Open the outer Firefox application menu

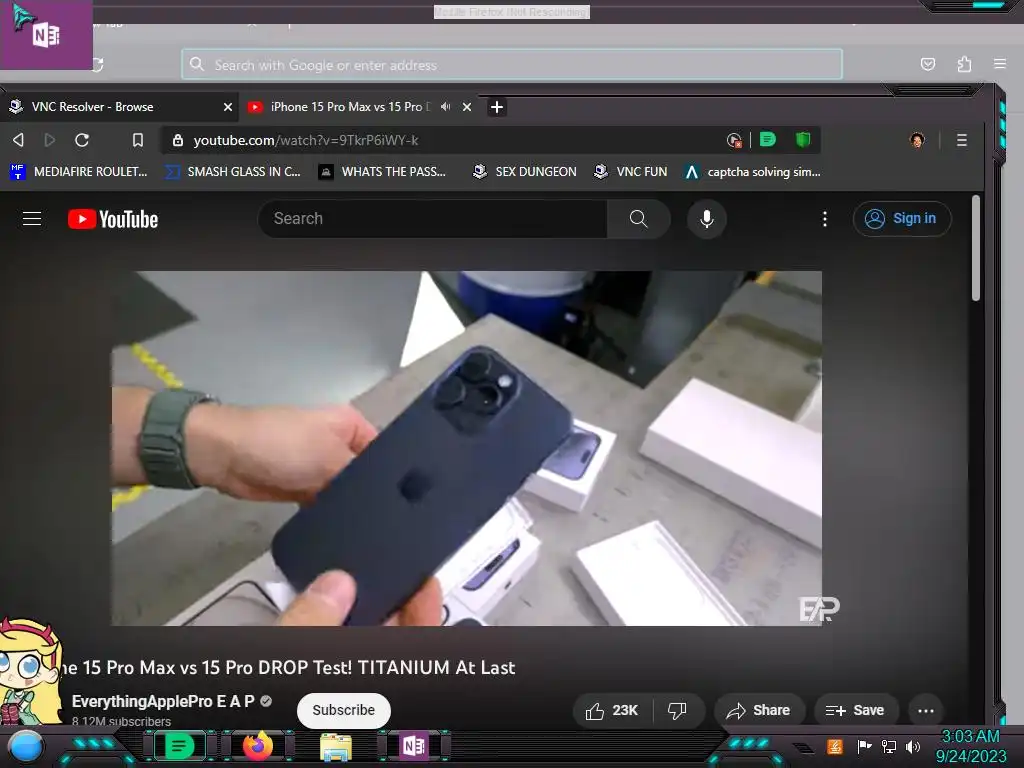click(x=1000, y=64)
